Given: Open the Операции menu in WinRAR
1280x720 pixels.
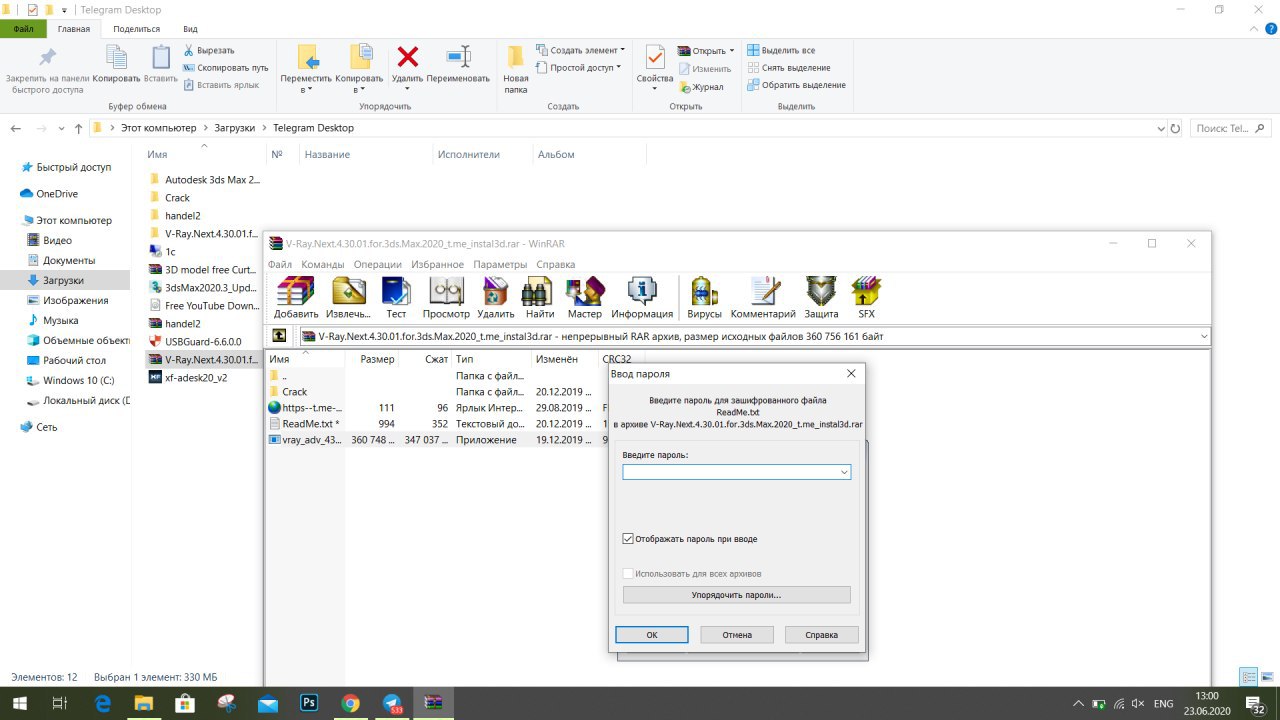Looking at the screenshot, I should pos(377,264).
